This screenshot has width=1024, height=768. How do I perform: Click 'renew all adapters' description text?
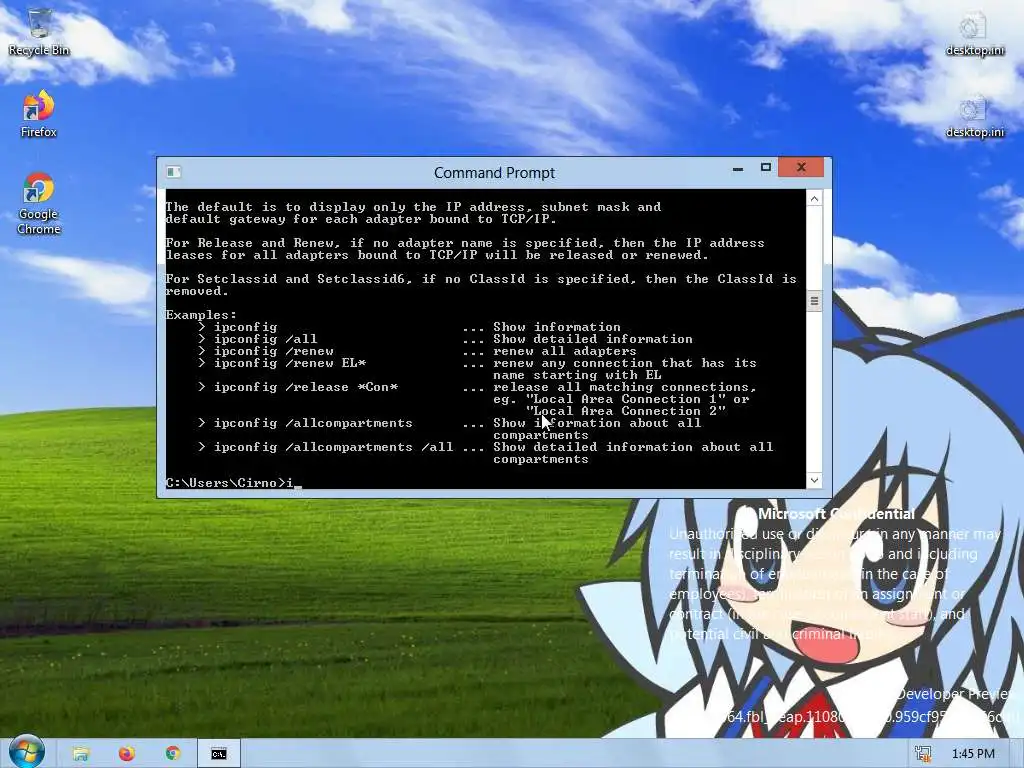564,351
